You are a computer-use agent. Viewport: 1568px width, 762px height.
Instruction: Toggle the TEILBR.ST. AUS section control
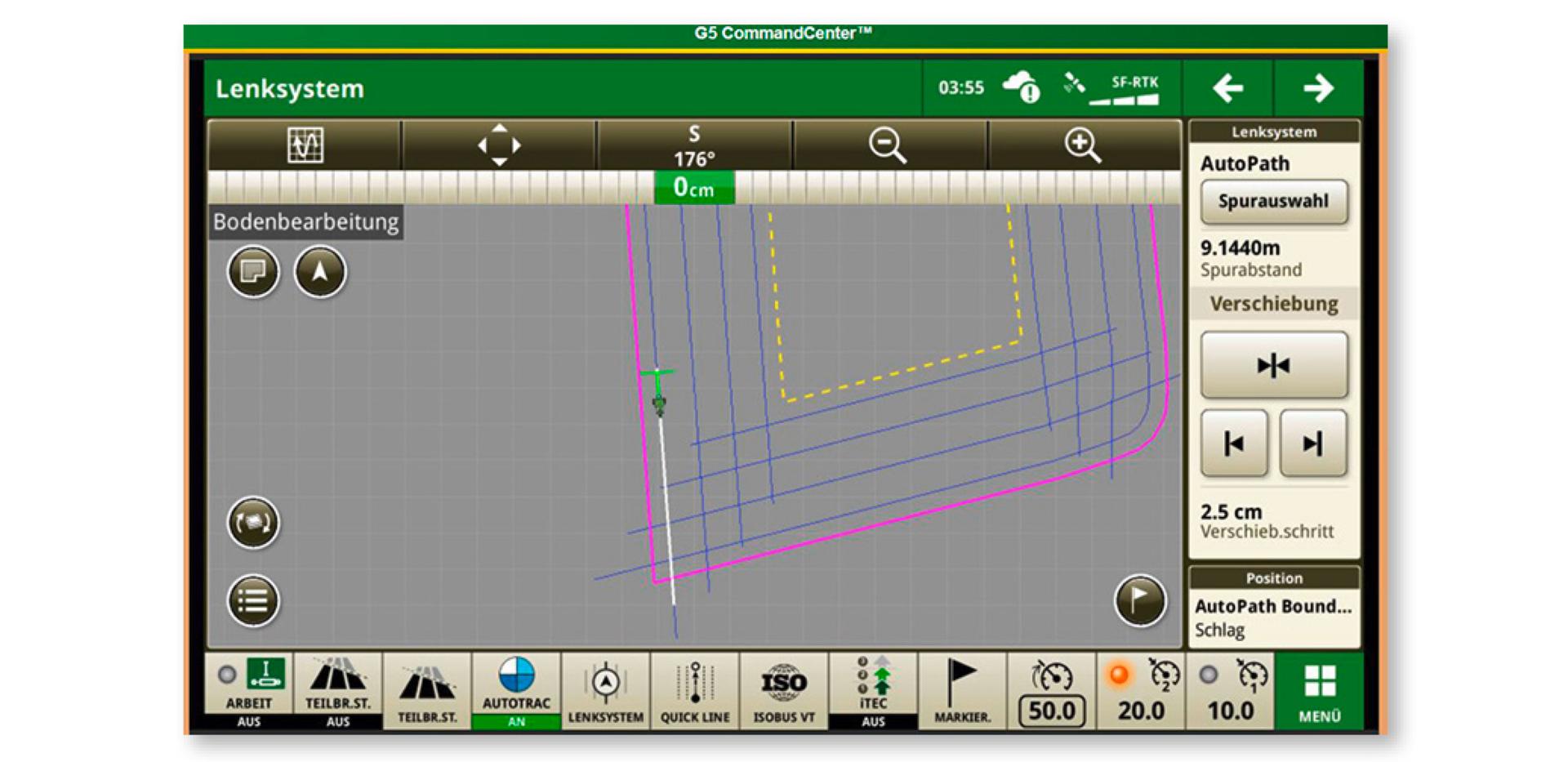pos(338,691)
